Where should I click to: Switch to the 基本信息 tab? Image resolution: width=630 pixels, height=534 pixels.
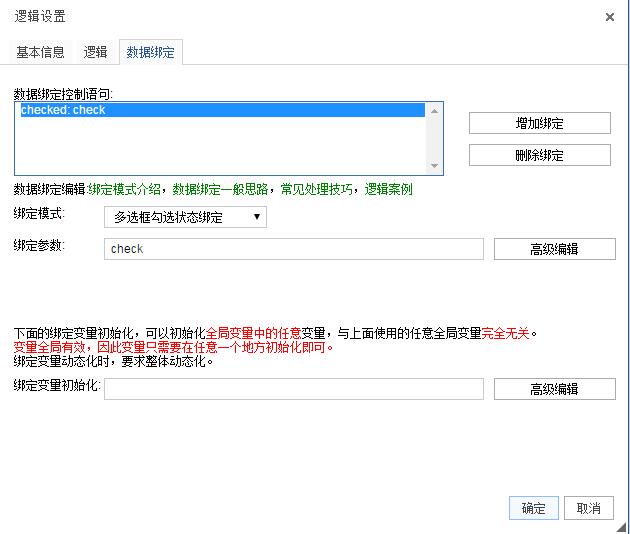pyautogui.click(x=40, y=52)
